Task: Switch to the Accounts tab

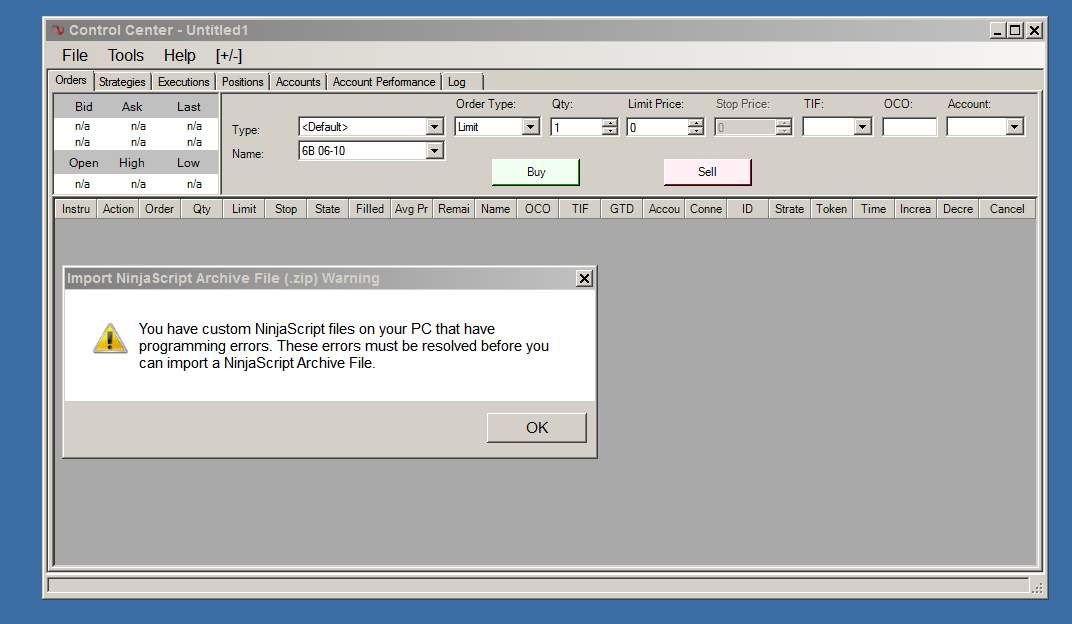Action: [298, 82]
